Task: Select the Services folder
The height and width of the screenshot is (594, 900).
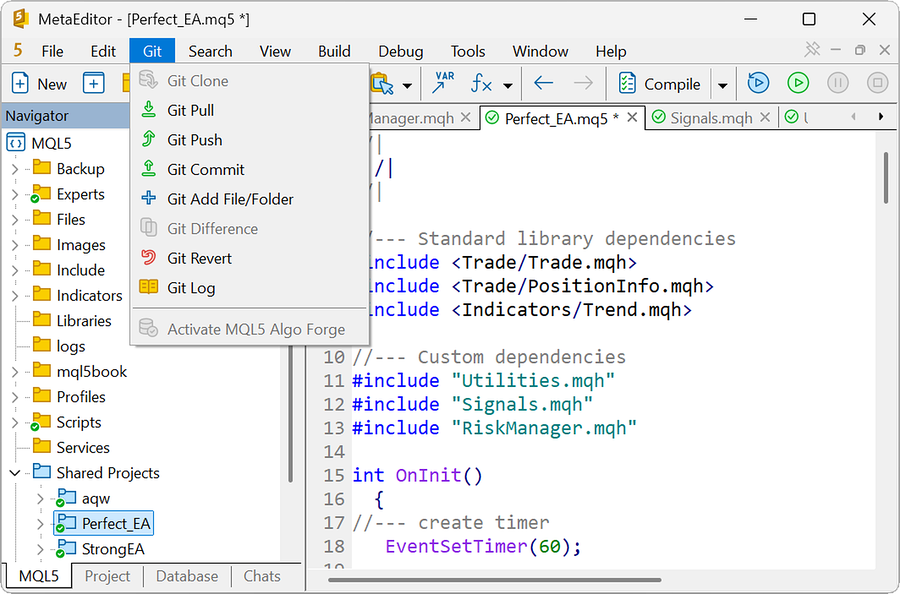Action: [83, 448]
